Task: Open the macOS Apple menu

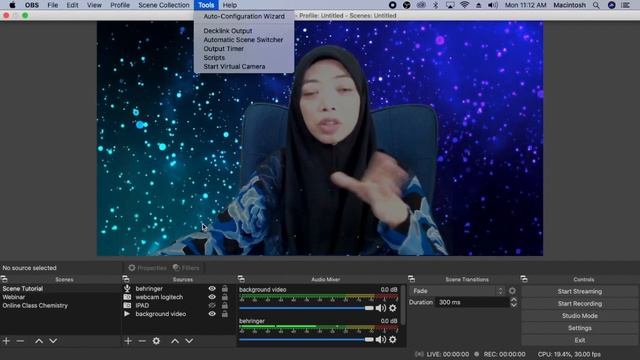Action: pos(12,5)
